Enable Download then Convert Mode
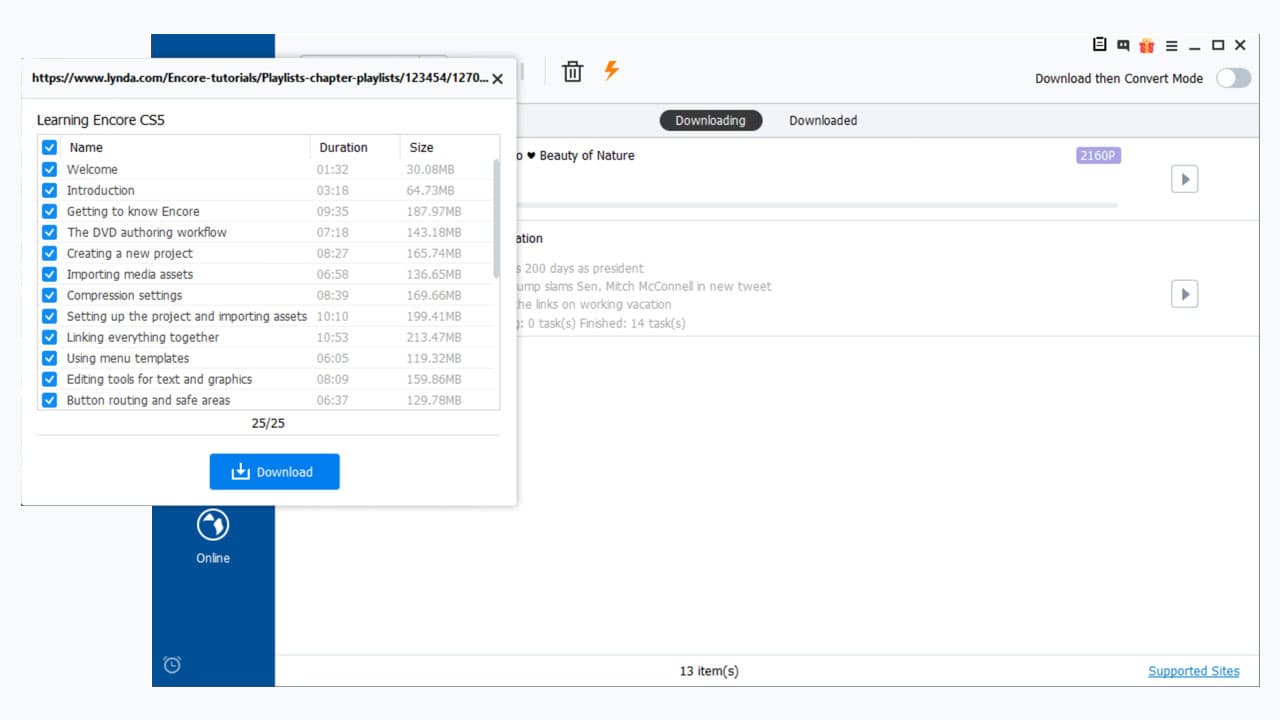 pos(1233,78)
